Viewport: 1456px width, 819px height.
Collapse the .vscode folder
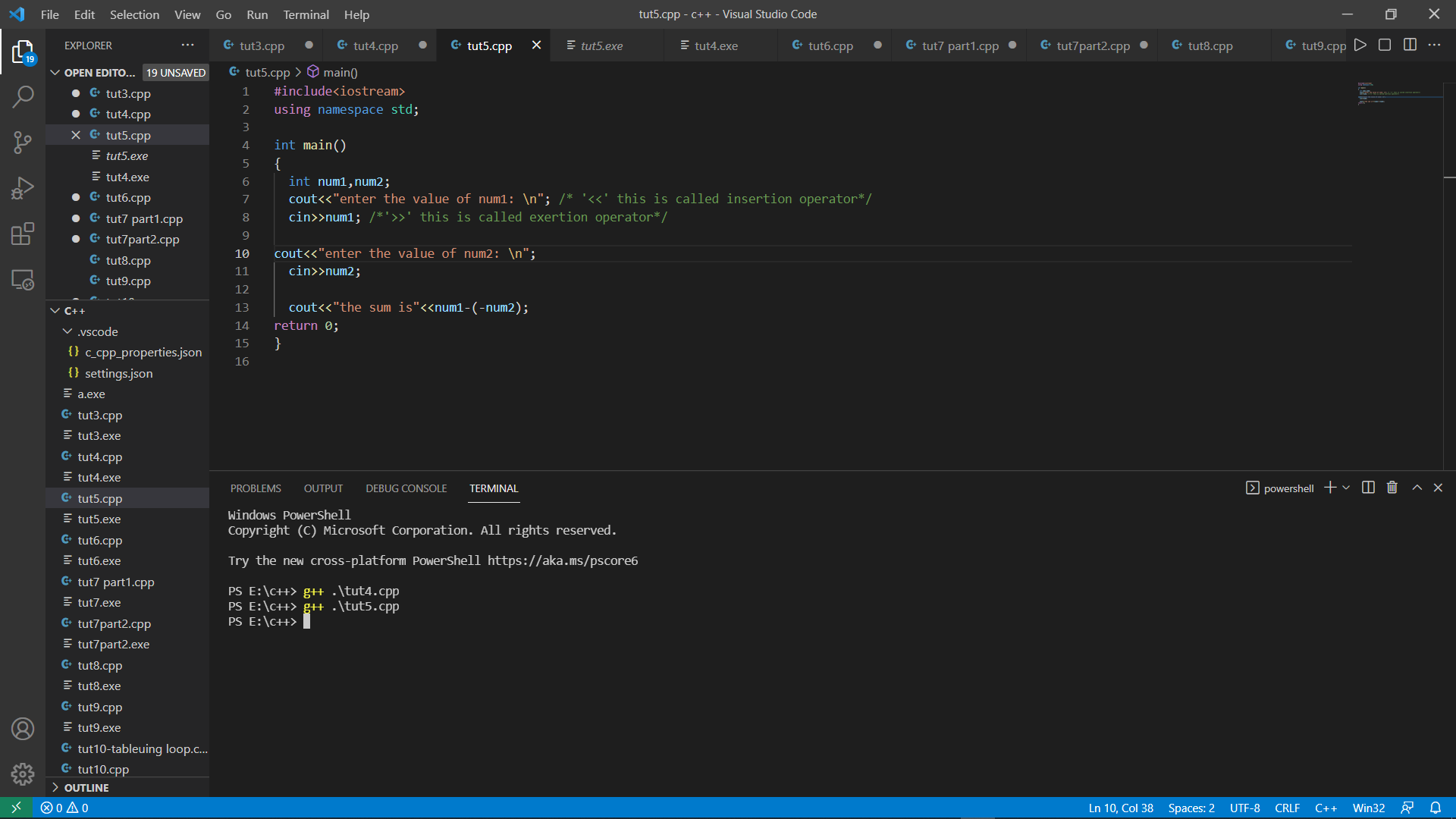[x=67, y=331]
